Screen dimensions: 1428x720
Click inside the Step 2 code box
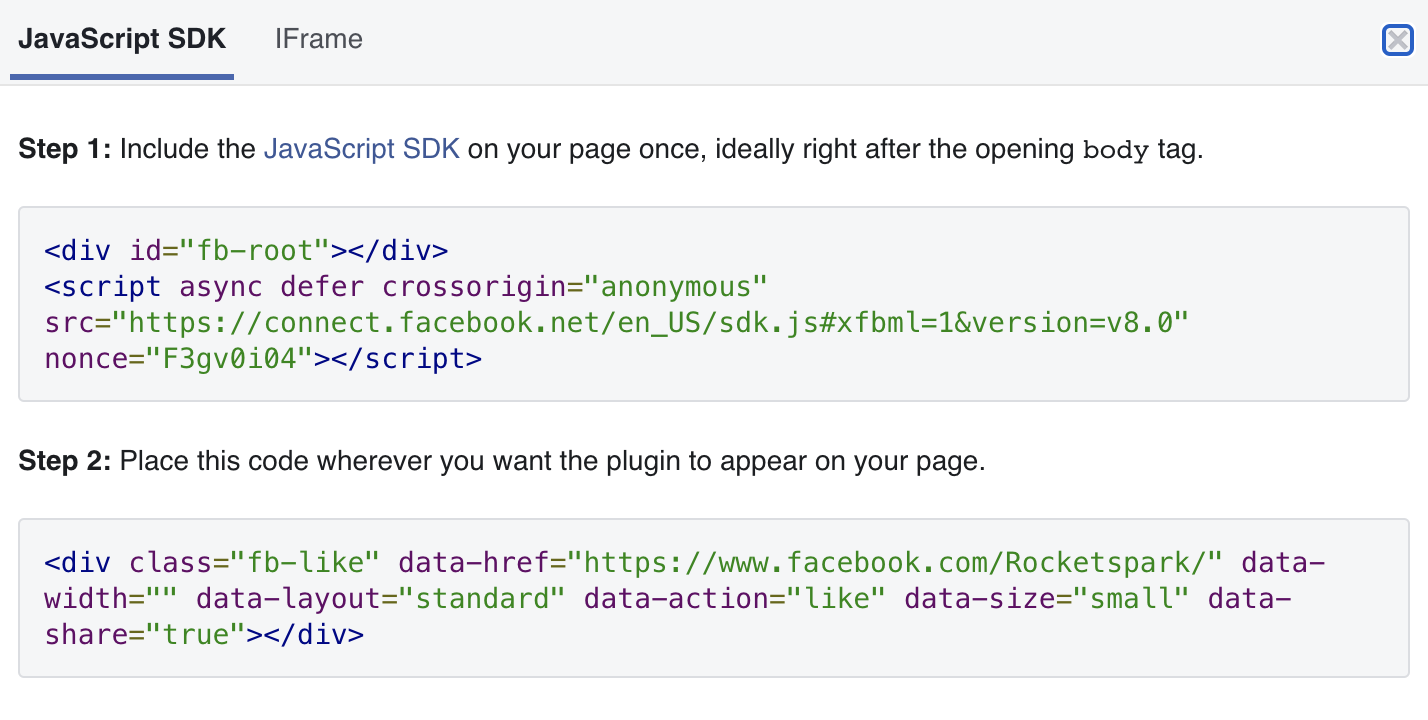pyautogui.click(x=714, y=598)
